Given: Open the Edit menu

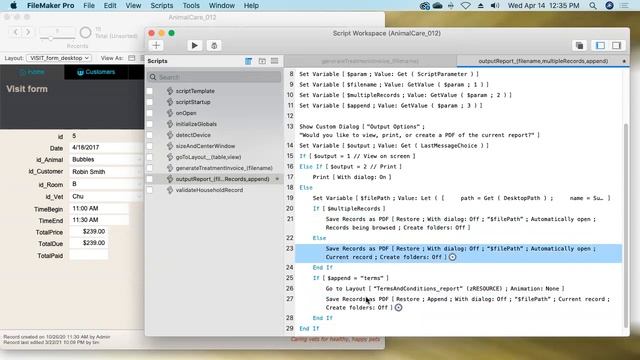Looking at the screenshot, I should (110, 6).
